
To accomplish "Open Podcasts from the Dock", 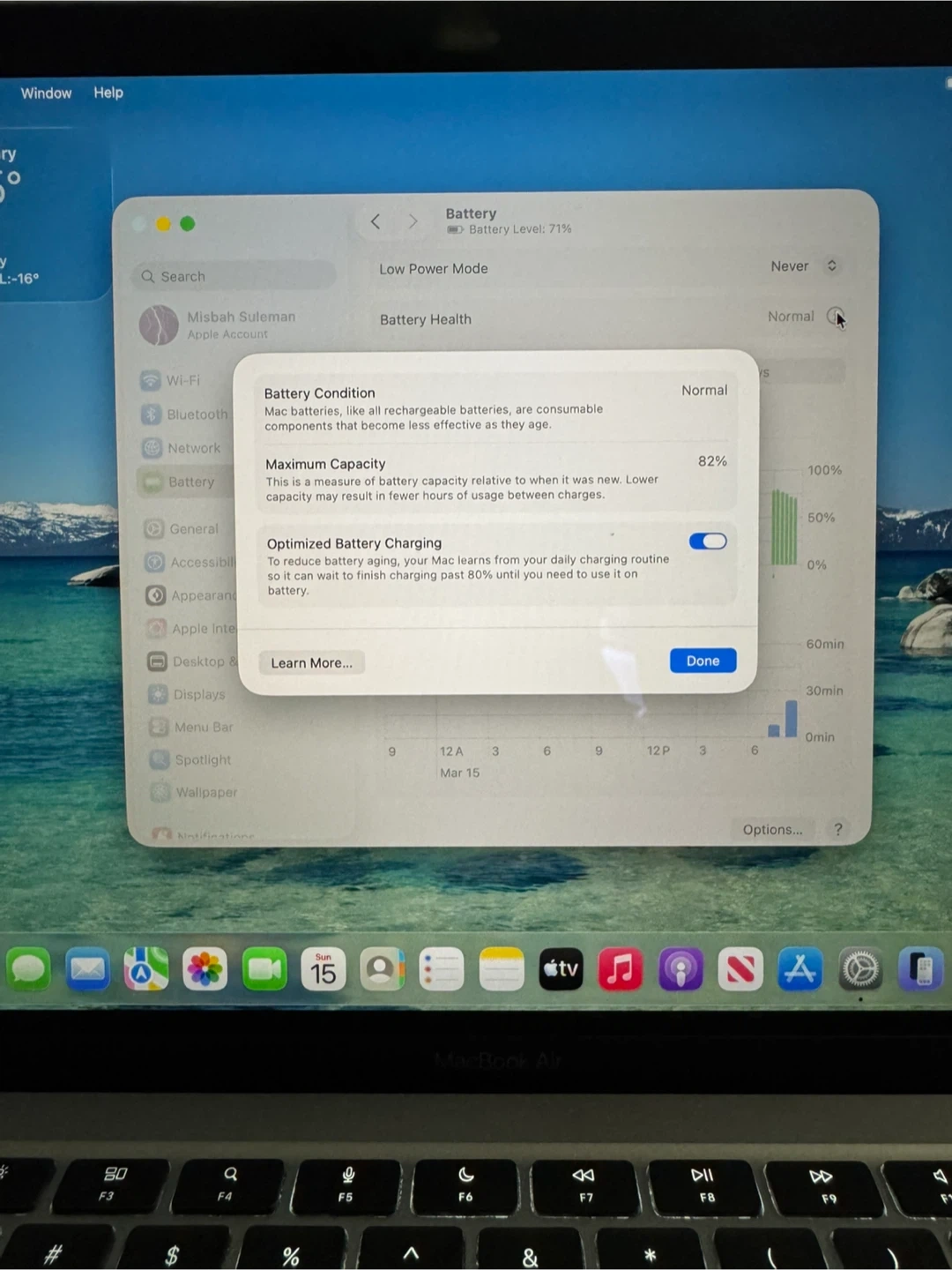I will 681,970.
